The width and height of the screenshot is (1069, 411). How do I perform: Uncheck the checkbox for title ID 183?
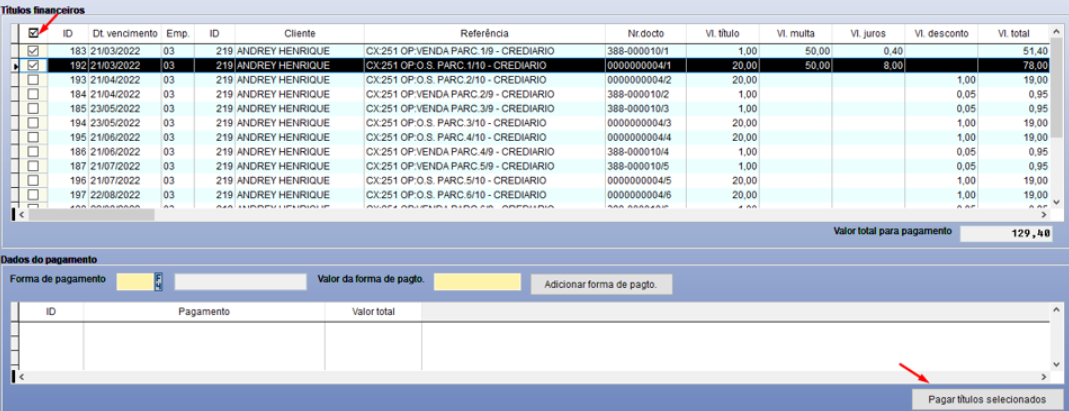click(x=34, y=50)
